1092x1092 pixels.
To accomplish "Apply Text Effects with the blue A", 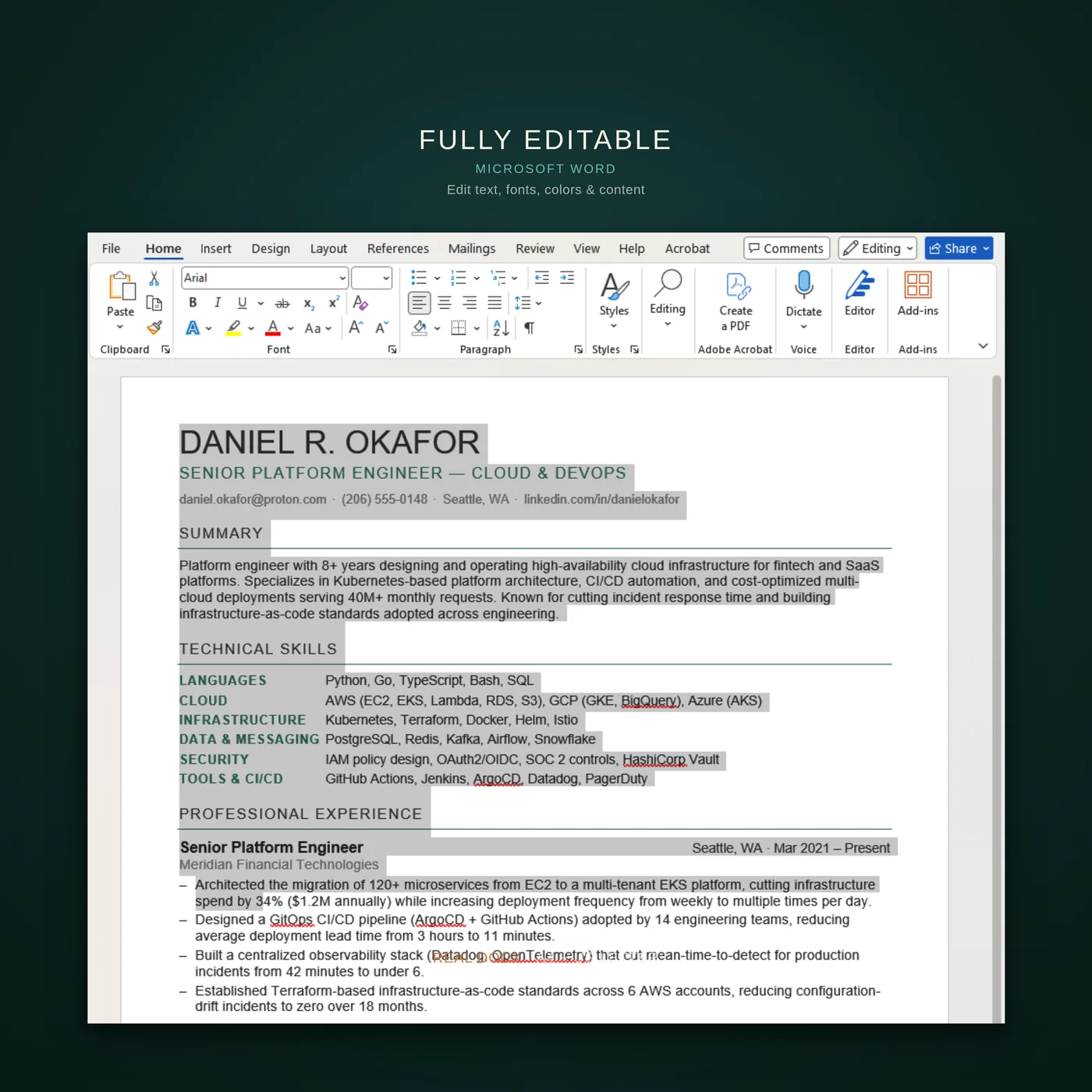I will pos(193,328).
